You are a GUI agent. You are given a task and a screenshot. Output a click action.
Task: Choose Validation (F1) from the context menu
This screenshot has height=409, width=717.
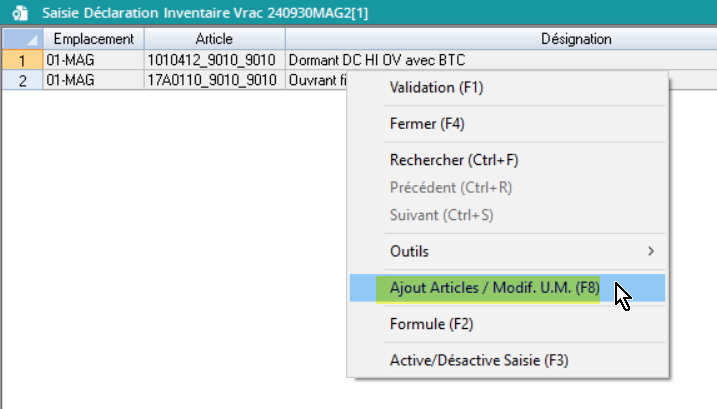pos(436,88)
